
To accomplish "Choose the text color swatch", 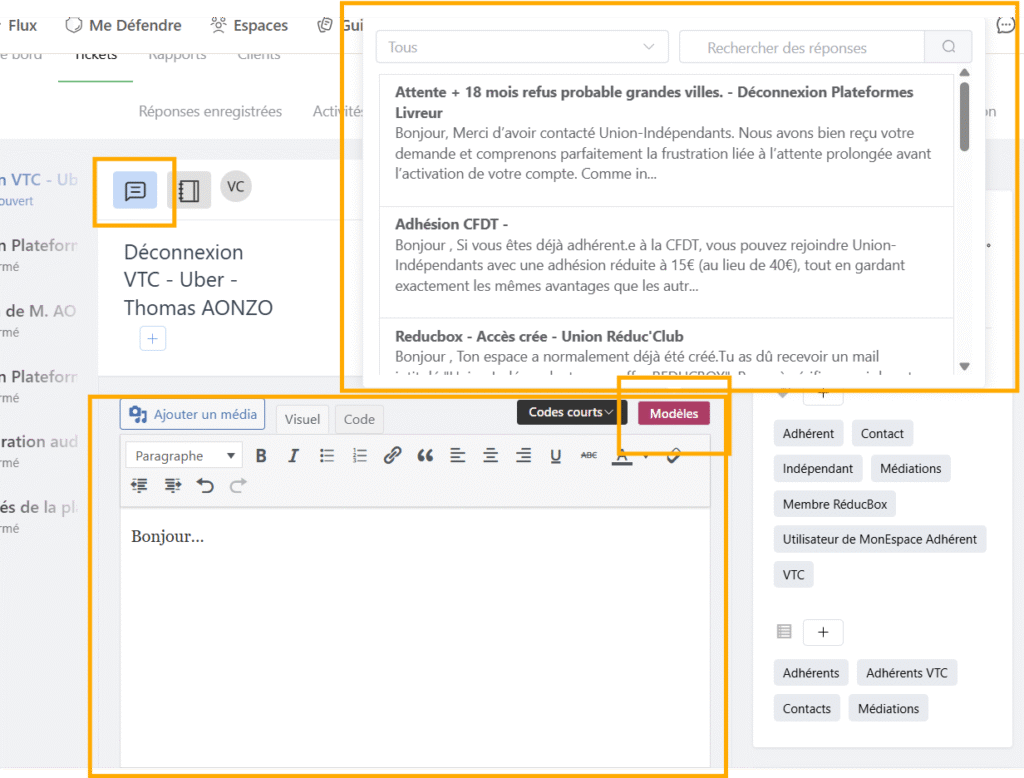I will click(622, 456).
